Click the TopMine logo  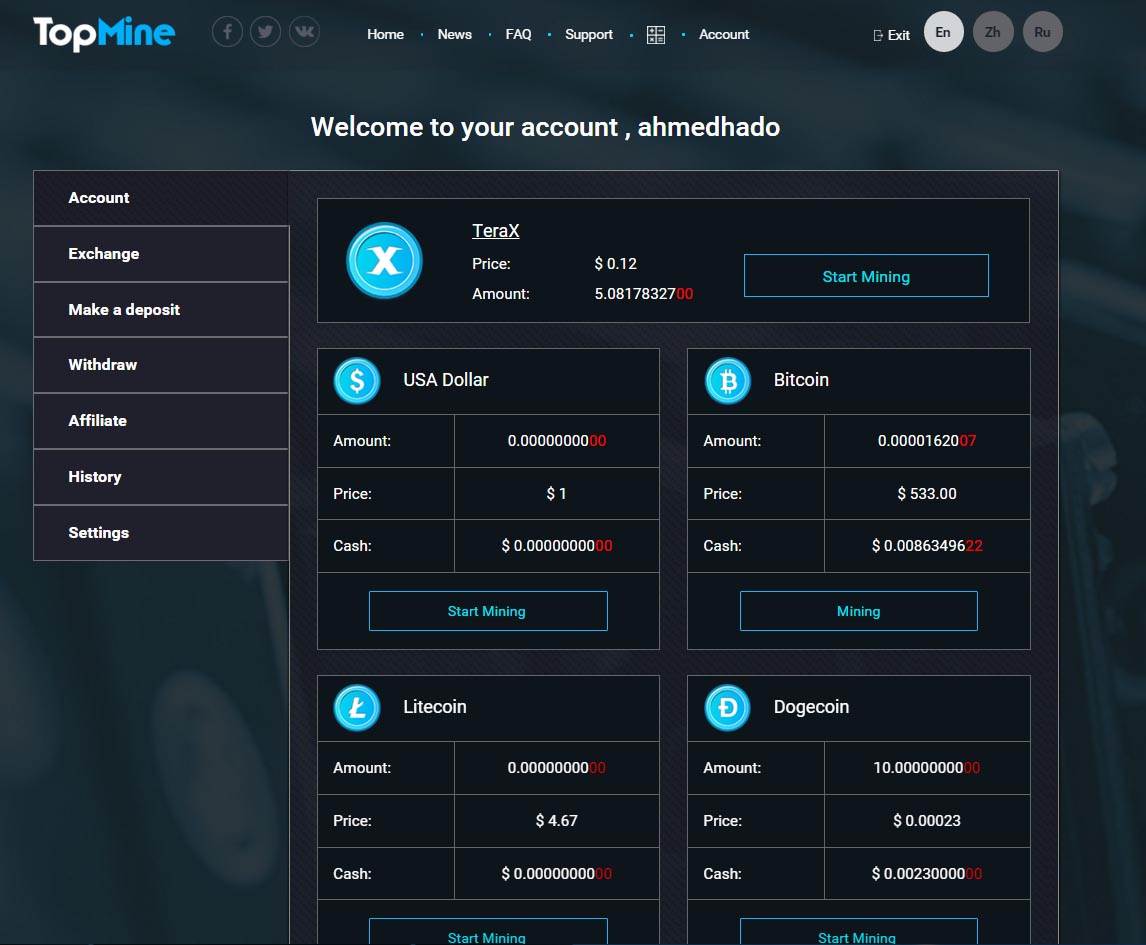click(x=104, y=34)
